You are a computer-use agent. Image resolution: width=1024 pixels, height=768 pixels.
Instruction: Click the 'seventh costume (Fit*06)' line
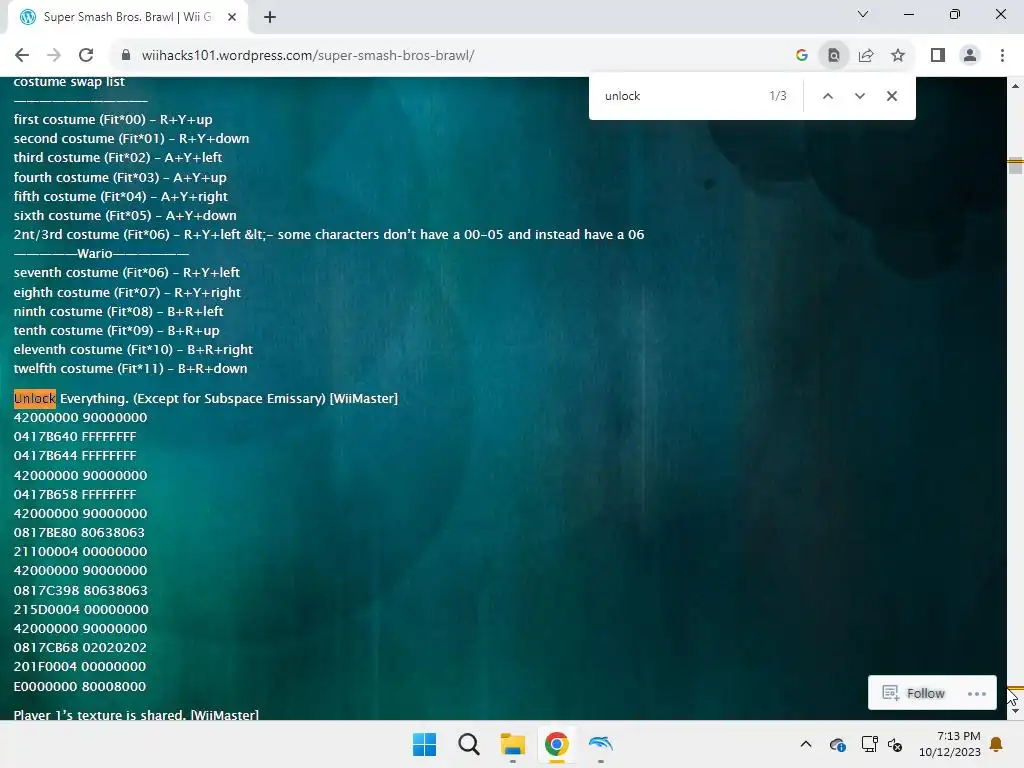tap(127, 272)
